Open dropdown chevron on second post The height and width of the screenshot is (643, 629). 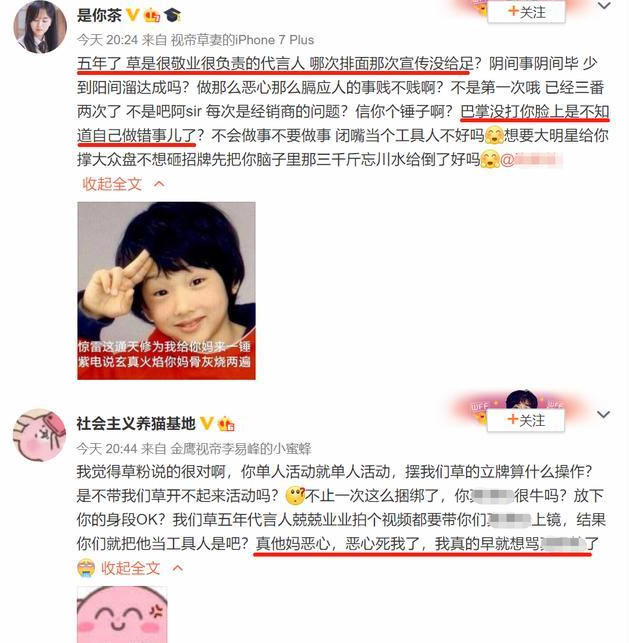click(604, 414)
